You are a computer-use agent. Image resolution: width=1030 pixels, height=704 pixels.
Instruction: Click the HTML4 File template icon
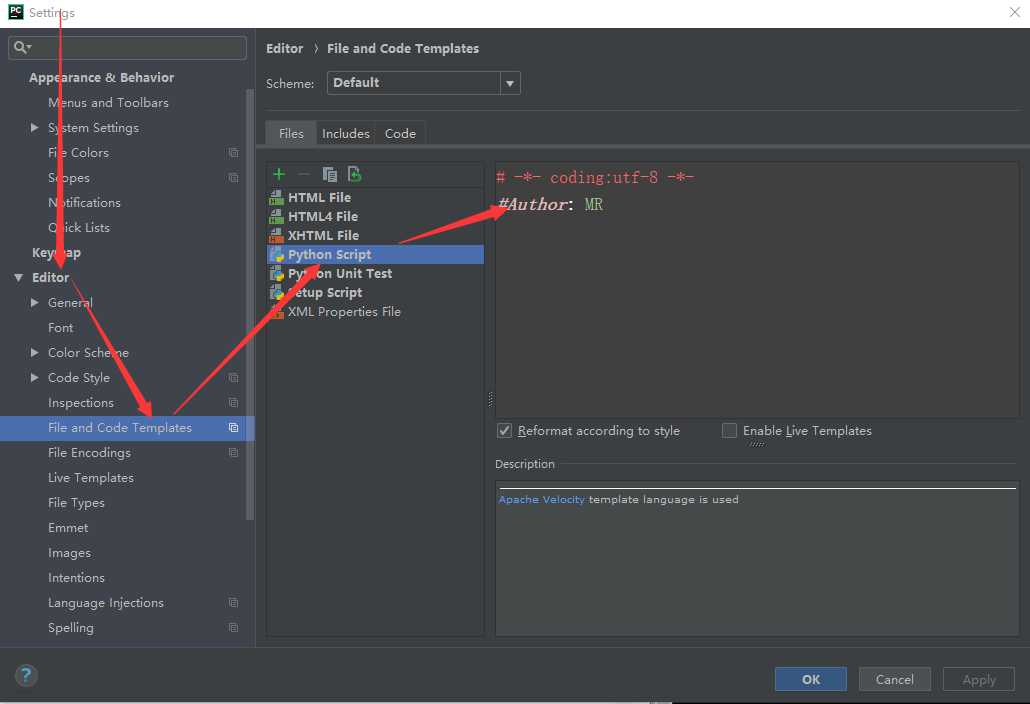[x=277, y=216]
